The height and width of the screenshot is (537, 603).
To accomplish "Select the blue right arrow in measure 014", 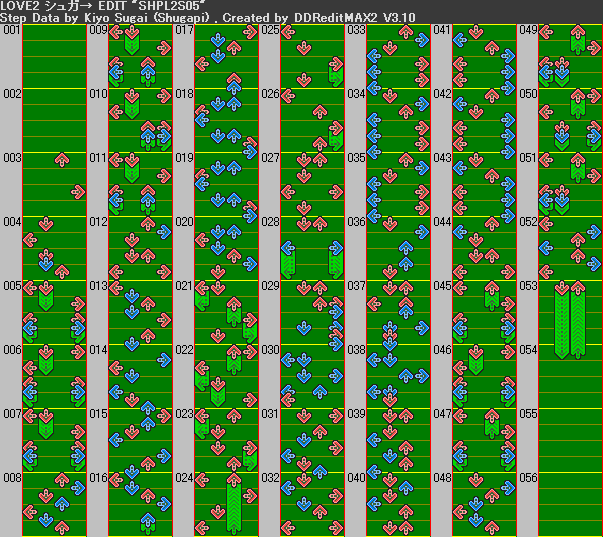I will pos(164,360).
